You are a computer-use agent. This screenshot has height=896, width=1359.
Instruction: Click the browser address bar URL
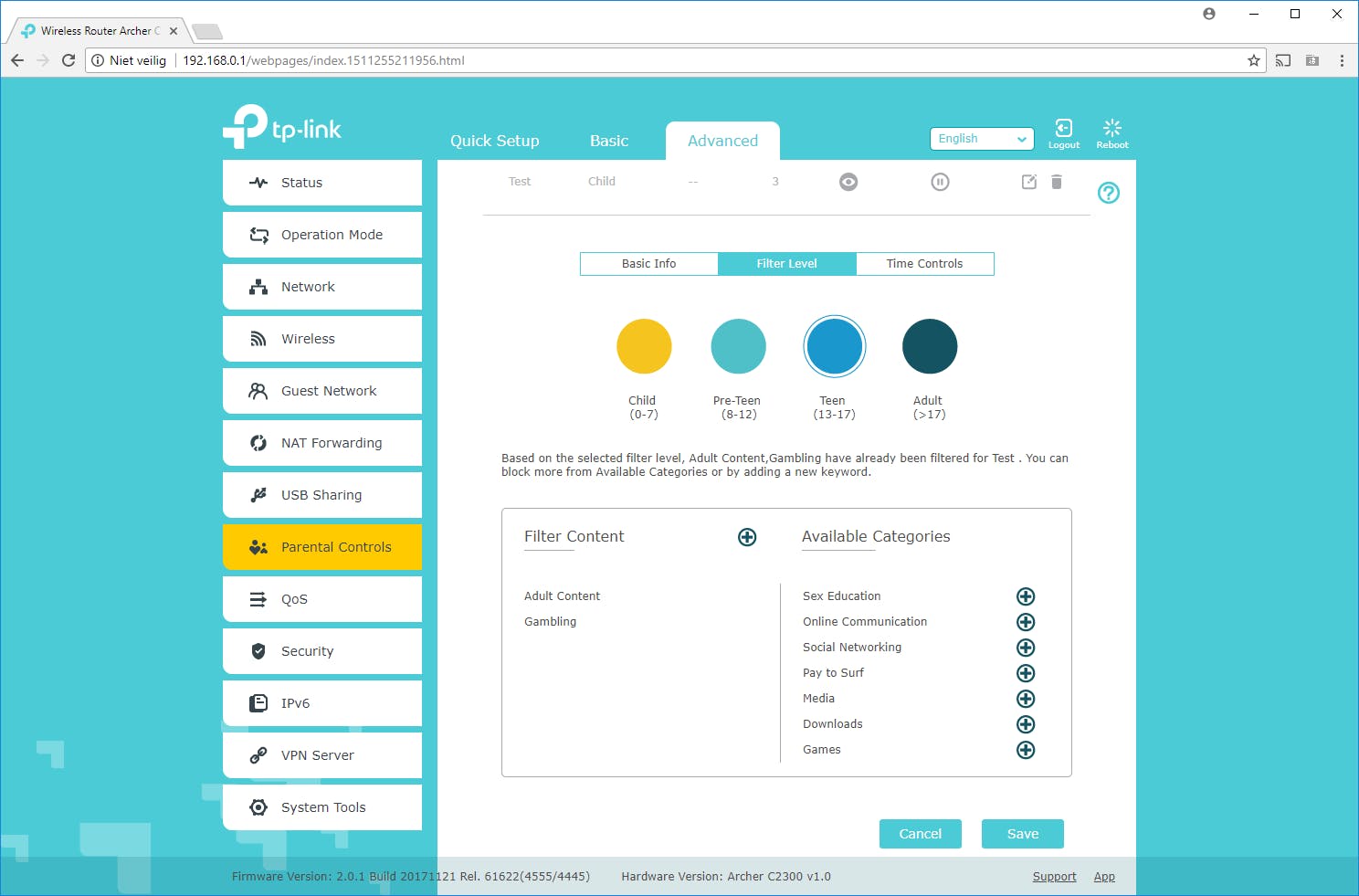coord(323,60)
